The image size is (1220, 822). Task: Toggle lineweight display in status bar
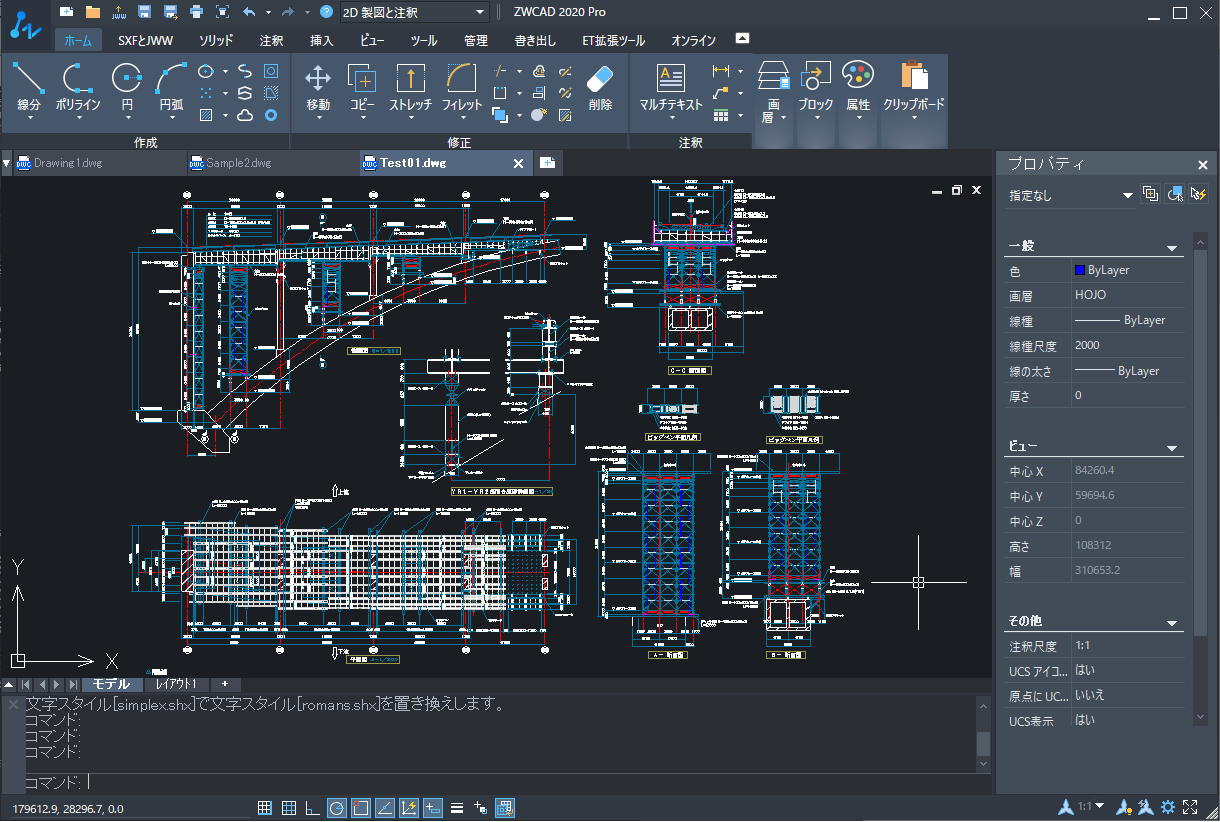[x=457, y=808]
